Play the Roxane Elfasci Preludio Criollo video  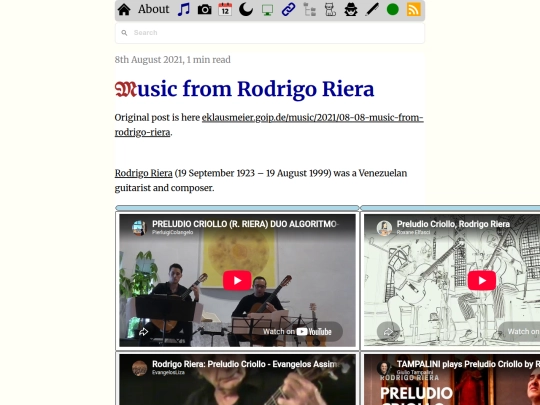click(482, 280)
